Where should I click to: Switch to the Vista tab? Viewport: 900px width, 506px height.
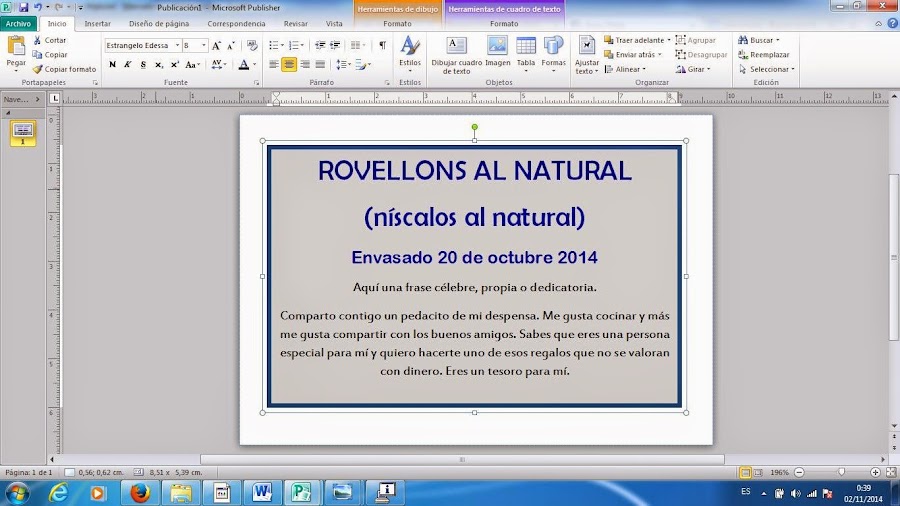click(334, 24)
